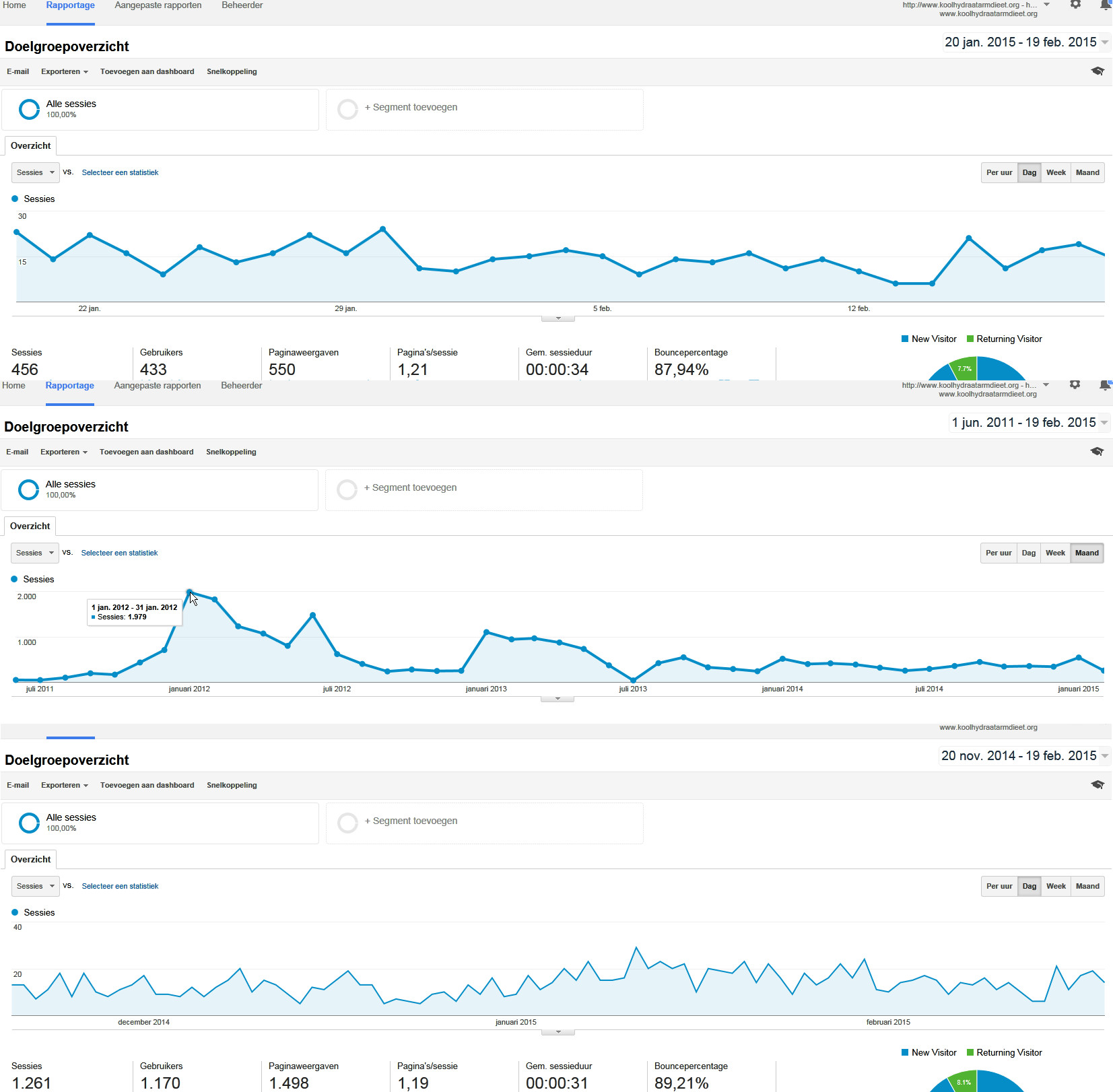Select Dag view in 1 jun. 2011 report
Screen dimensions: 1113x1092
[x=1028, y=553]
